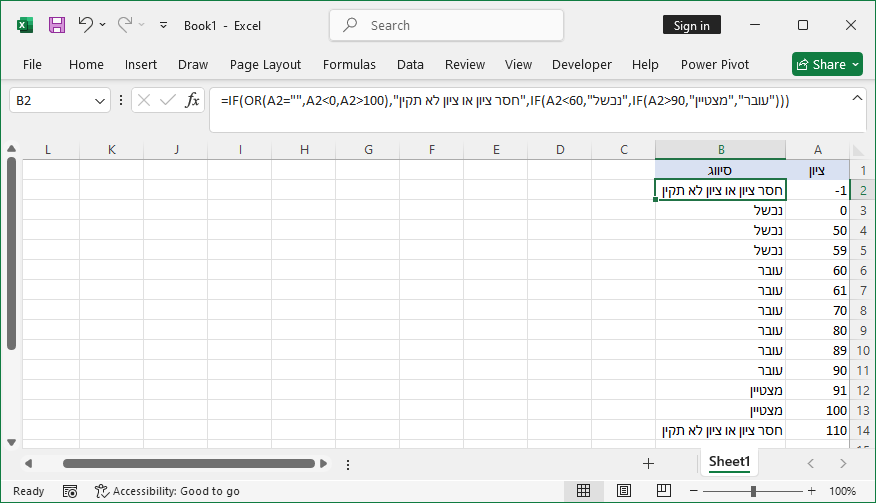Image resolution: width=876 pixels, height=503 pixels.
Task: Select the Sheet1 tab
Action: click(x=729, y=462)
